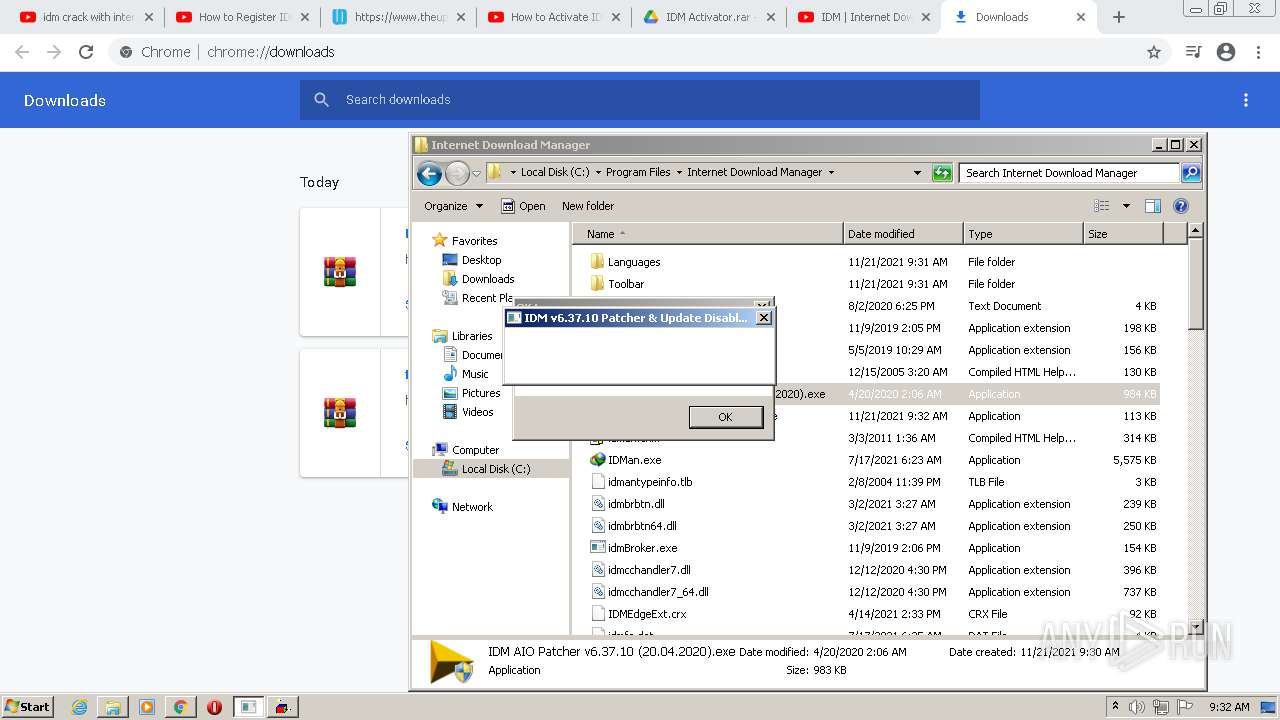Switch to 'idm crack with inter' tab
Image resolution: width=1280 pixels, height=720 pixels.
tap(88, 17)
